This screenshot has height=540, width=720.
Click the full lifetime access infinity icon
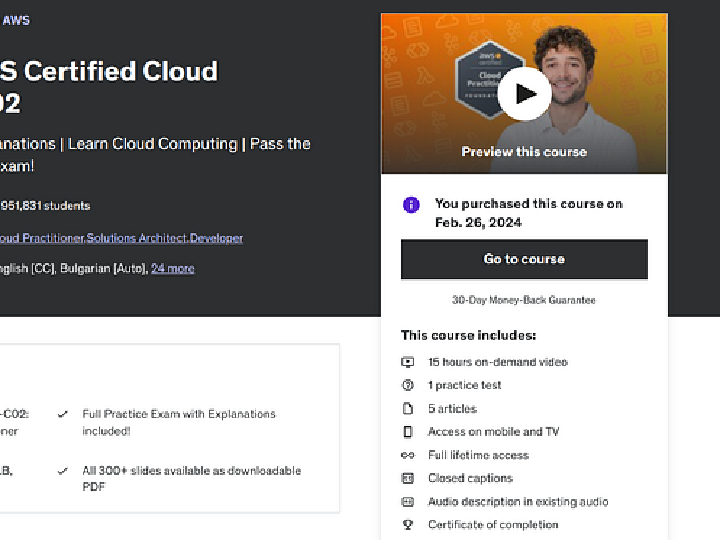[408, 455]
